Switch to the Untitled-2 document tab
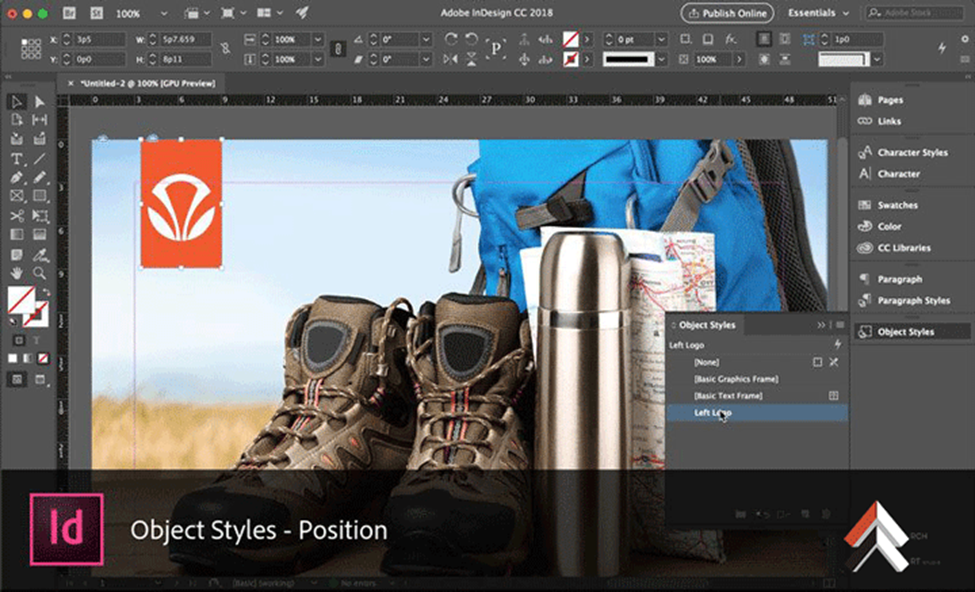975x592 pixels. [x=147, y=83]
